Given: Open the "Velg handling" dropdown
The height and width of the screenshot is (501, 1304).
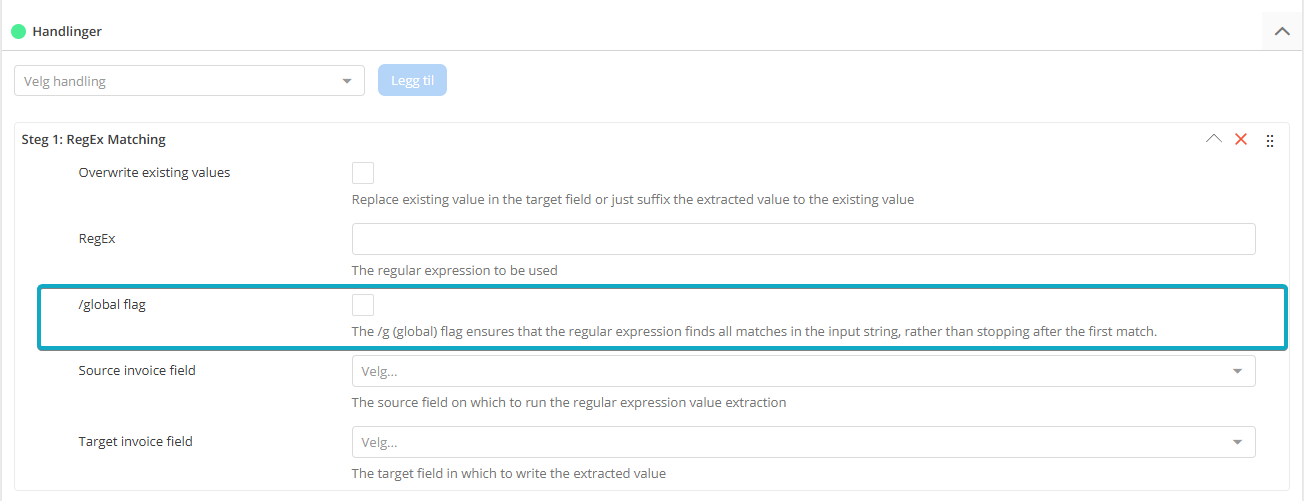Looking at the screenshot, I should click(189, 81).
